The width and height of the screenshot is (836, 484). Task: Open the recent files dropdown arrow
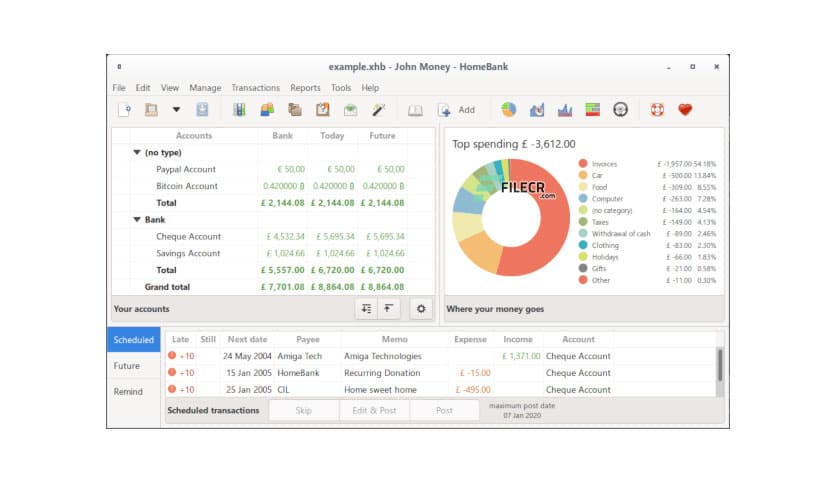coord(176,110)
